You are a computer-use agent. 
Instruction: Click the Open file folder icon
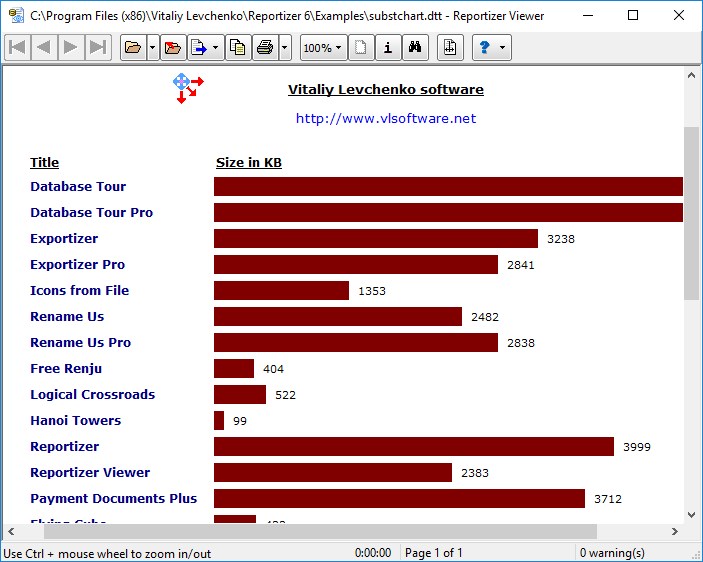[x=132, y=47]
